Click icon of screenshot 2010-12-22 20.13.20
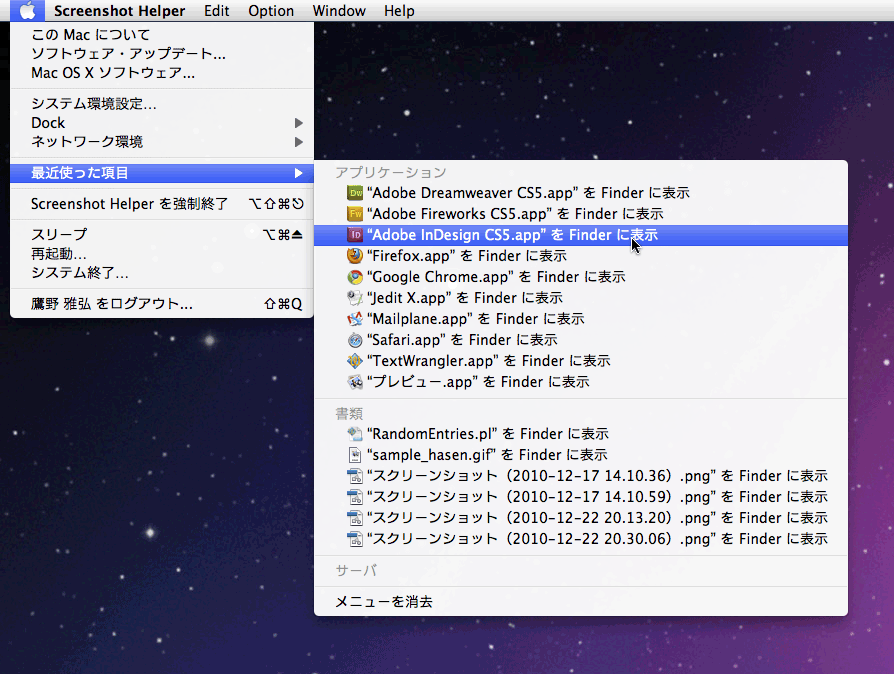Screen dimensions: 894x674 pos(355,518)
